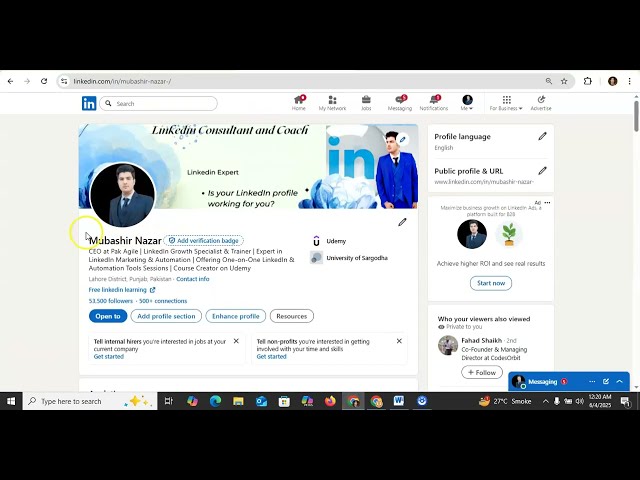Click the LinkedIn search field
640x480 pixels.
pyautogui.click(x=158, y=103)
